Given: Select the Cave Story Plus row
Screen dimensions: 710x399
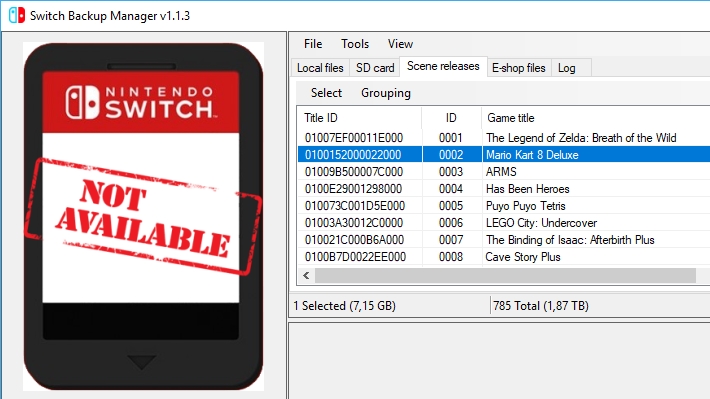Looking at the screenshot, I should [504, 257].
